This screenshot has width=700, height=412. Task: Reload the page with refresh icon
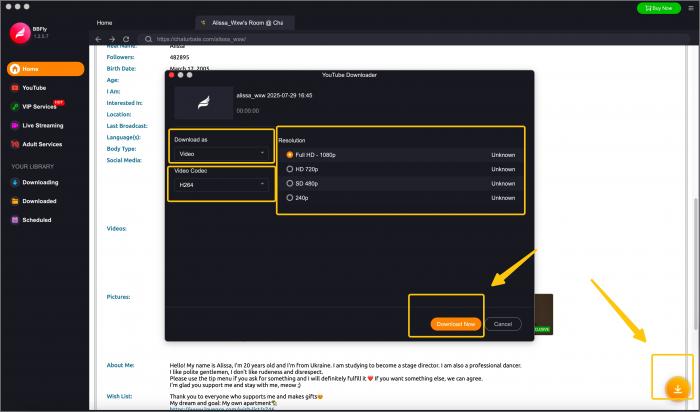(126, 39)
